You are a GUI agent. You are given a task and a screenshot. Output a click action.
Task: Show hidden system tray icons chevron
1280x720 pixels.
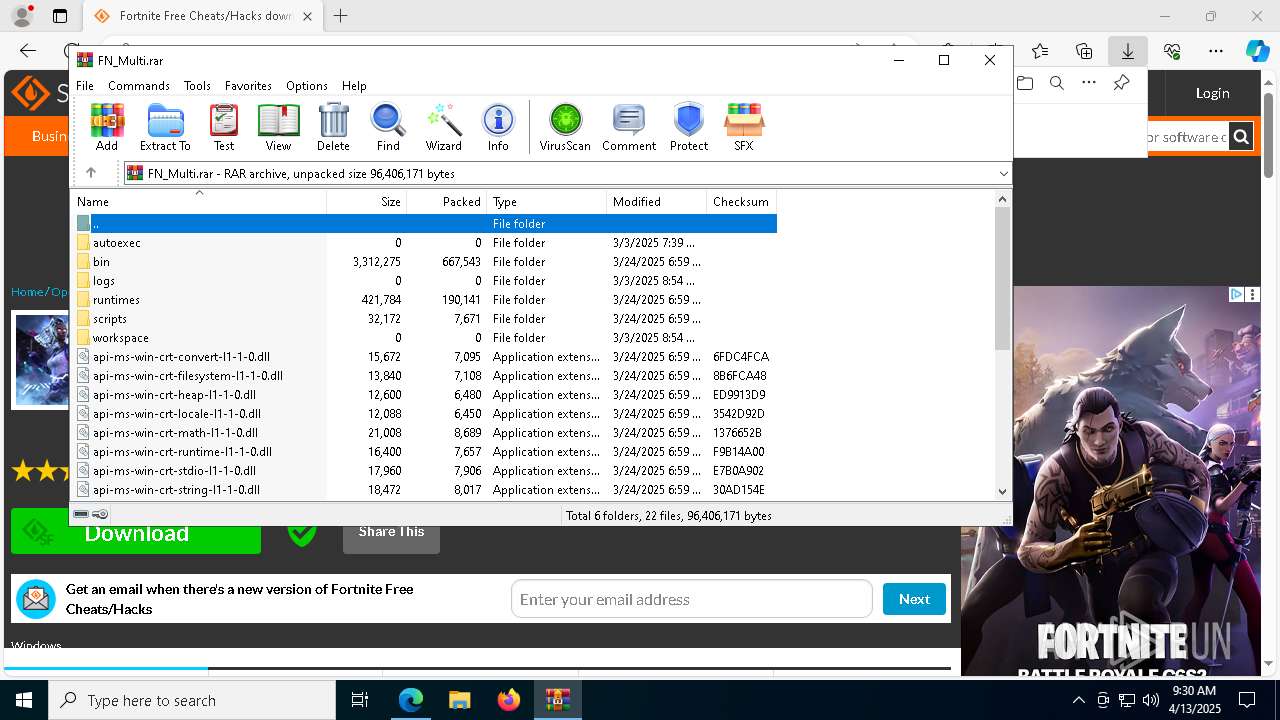(1078, 700)
